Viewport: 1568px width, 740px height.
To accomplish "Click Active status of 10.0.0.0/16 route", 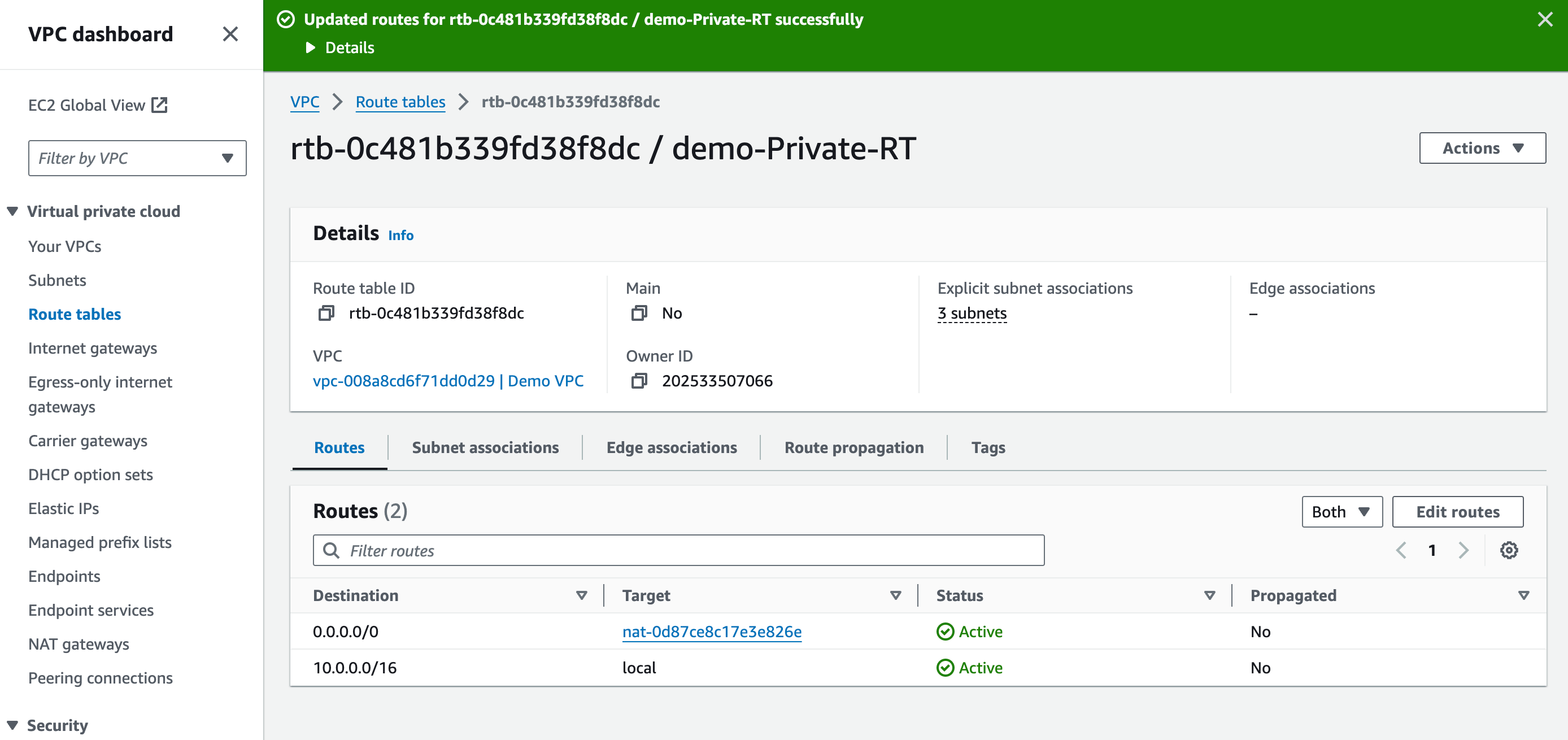I will pyautogui.click(x=970, y=668).
